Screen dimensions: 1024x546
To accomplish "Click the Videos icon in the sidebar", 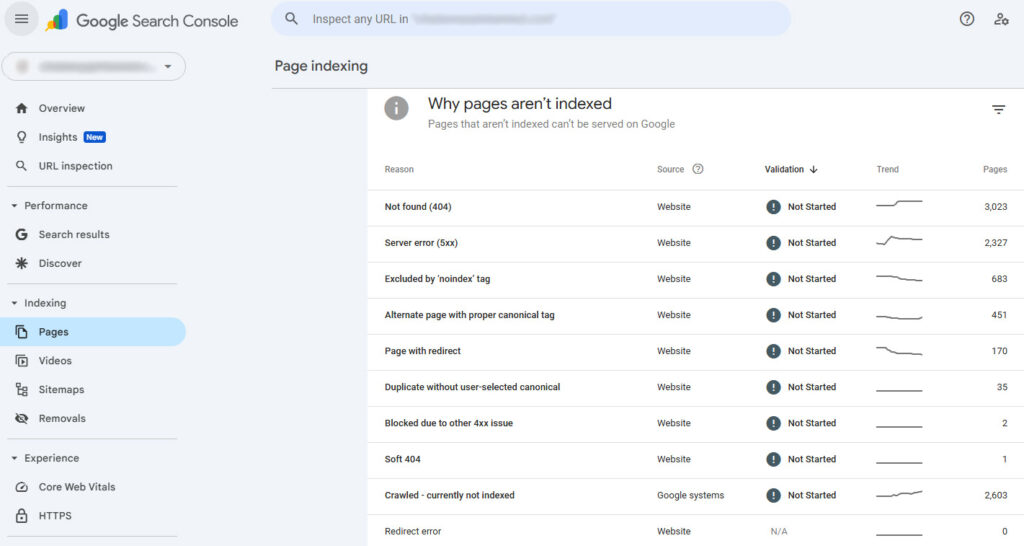I will click(22, 361).
